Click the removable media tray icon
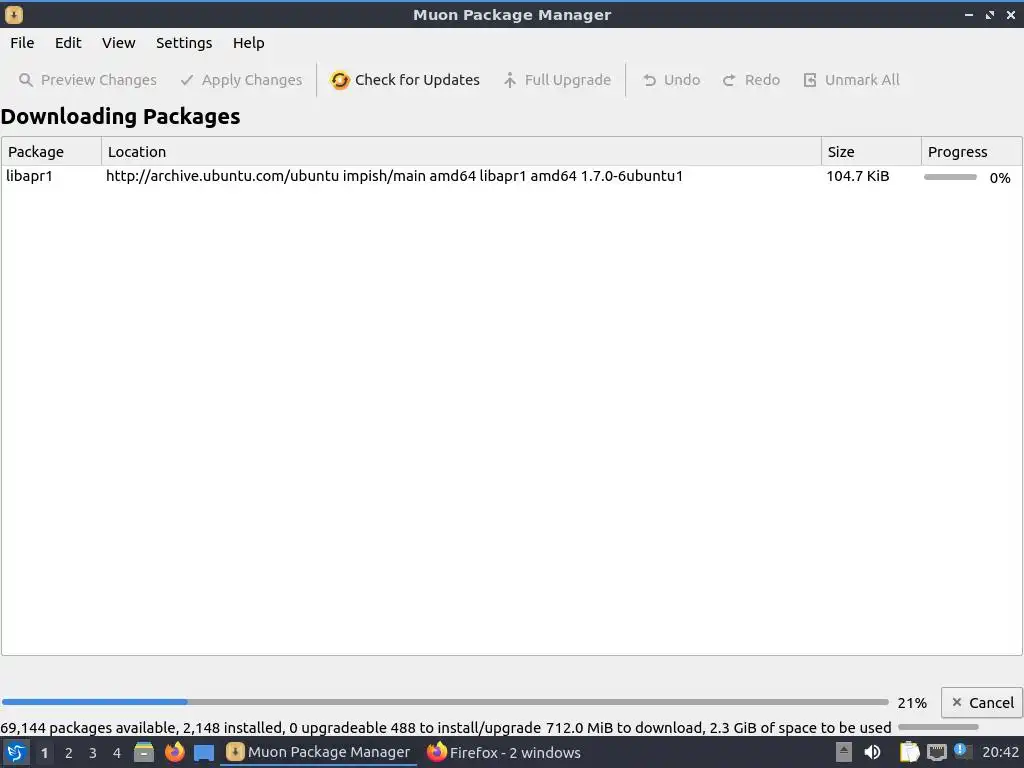1024x768 pixels. point(844,752)
